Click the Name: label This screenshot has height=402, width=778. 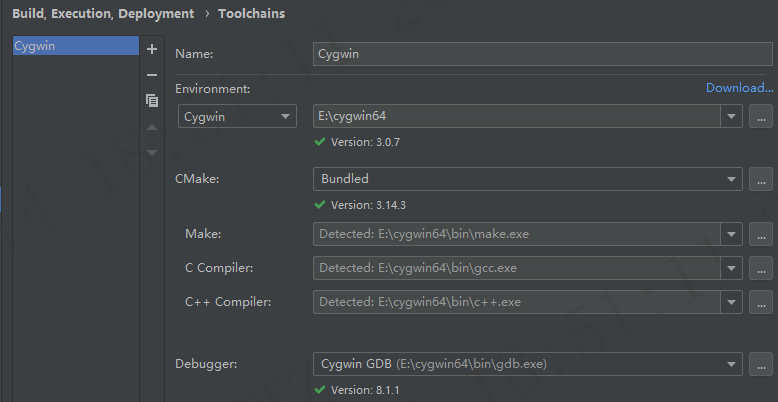[x=194, y=54]
